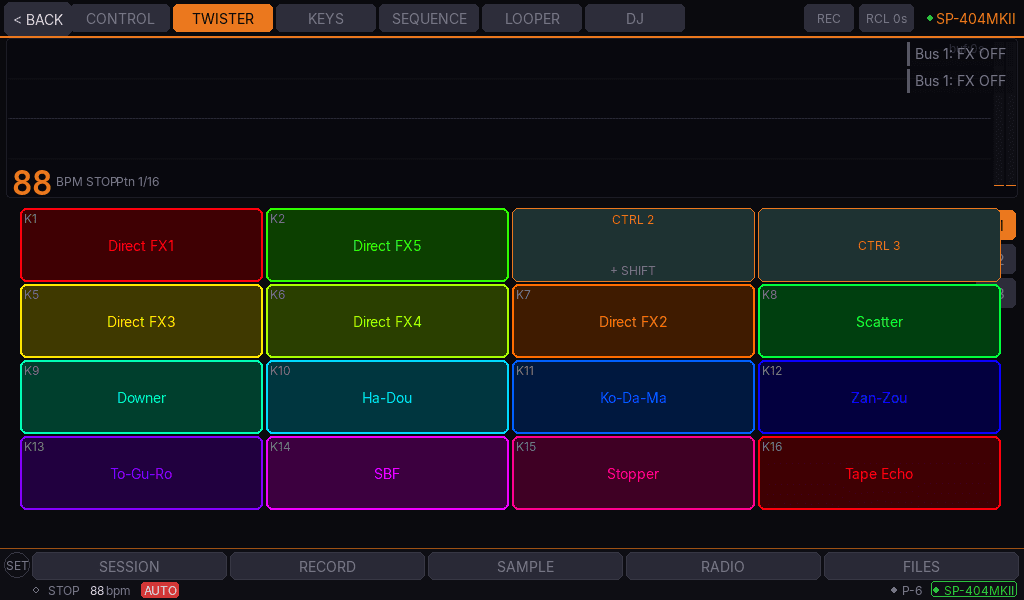The image size is (1024, 600).
Task: Trigger the CTRL 2 + SHIFT pad
Action: (633, 245)
